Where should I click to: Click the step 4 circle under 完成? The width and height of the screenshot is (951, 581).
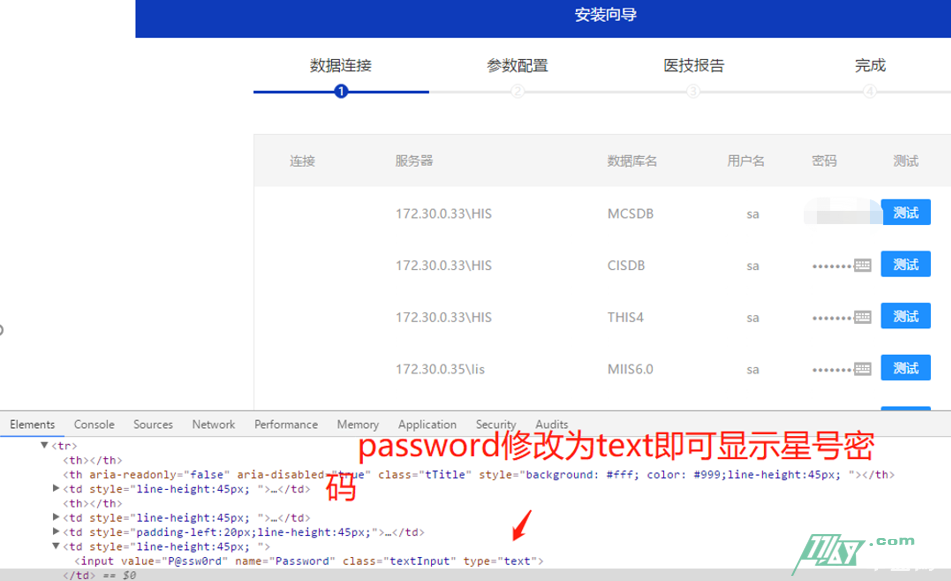tap(869, 92)
